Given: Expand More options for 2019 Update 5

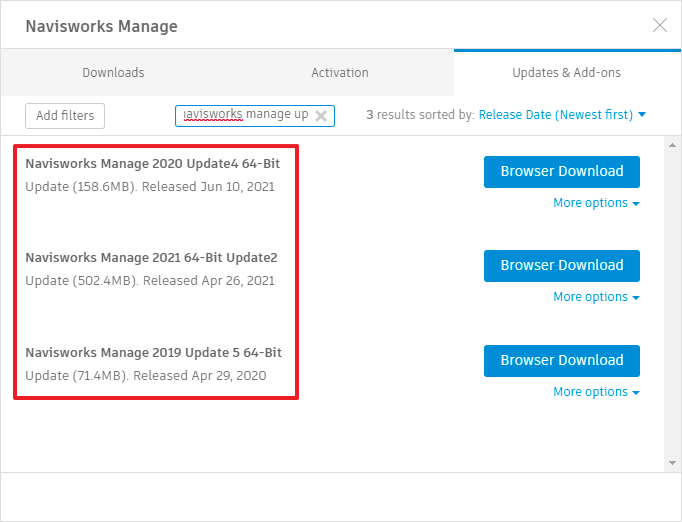Looking at the screenshot, I should pyautogui.click(x=596, y=392).
